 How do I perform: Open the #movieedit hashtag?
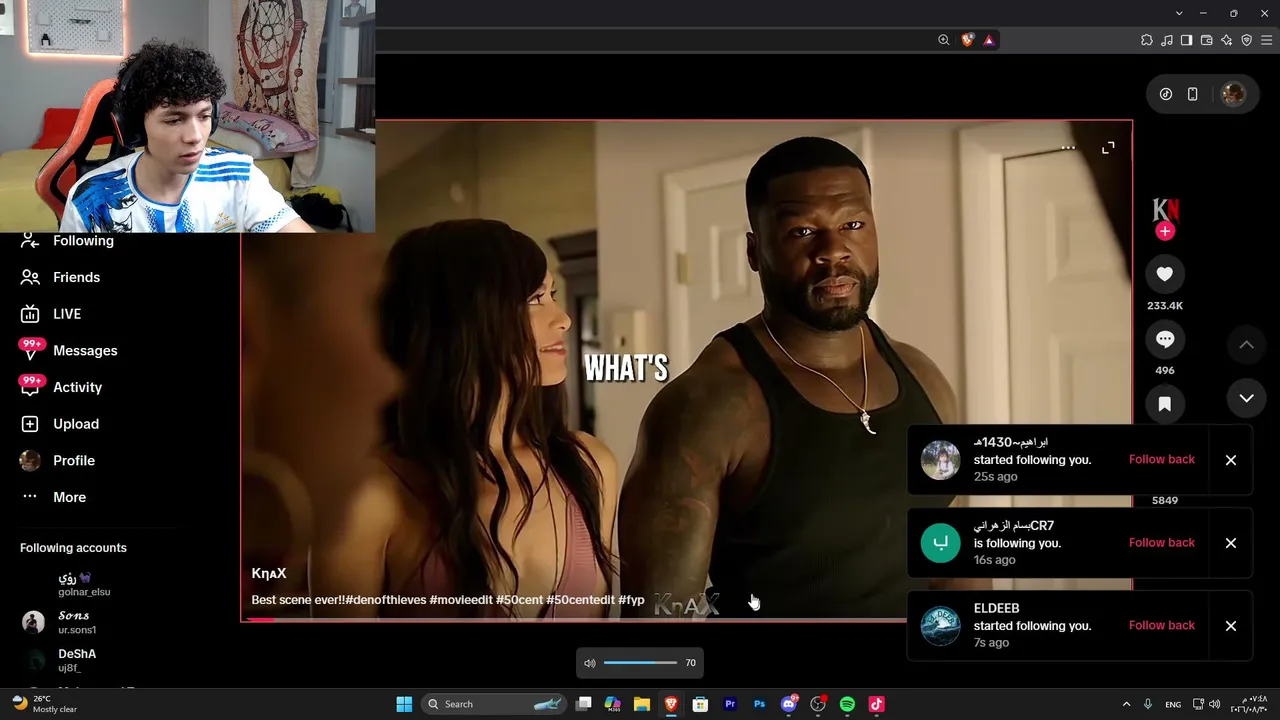tap(461, 600)
